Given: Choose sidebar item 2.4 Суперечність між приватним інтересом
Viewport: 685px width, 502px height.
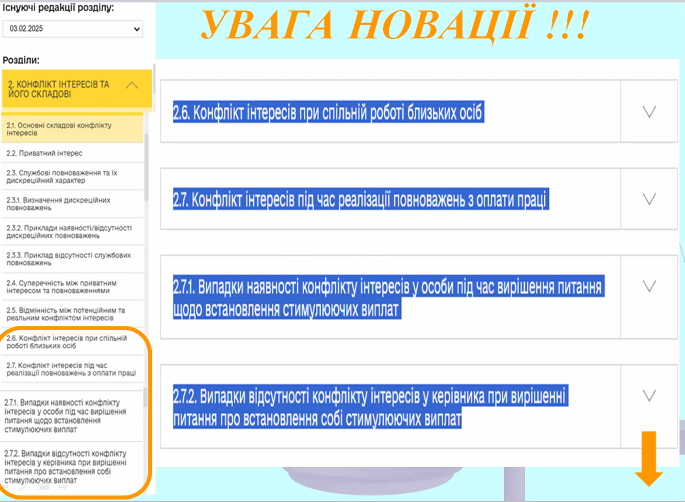Looking at the screenshot, I should click(68, 287).
